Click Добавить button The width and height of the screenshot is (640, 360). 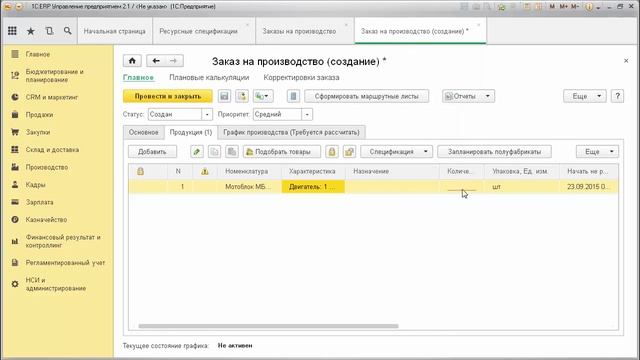coord(152,152)
